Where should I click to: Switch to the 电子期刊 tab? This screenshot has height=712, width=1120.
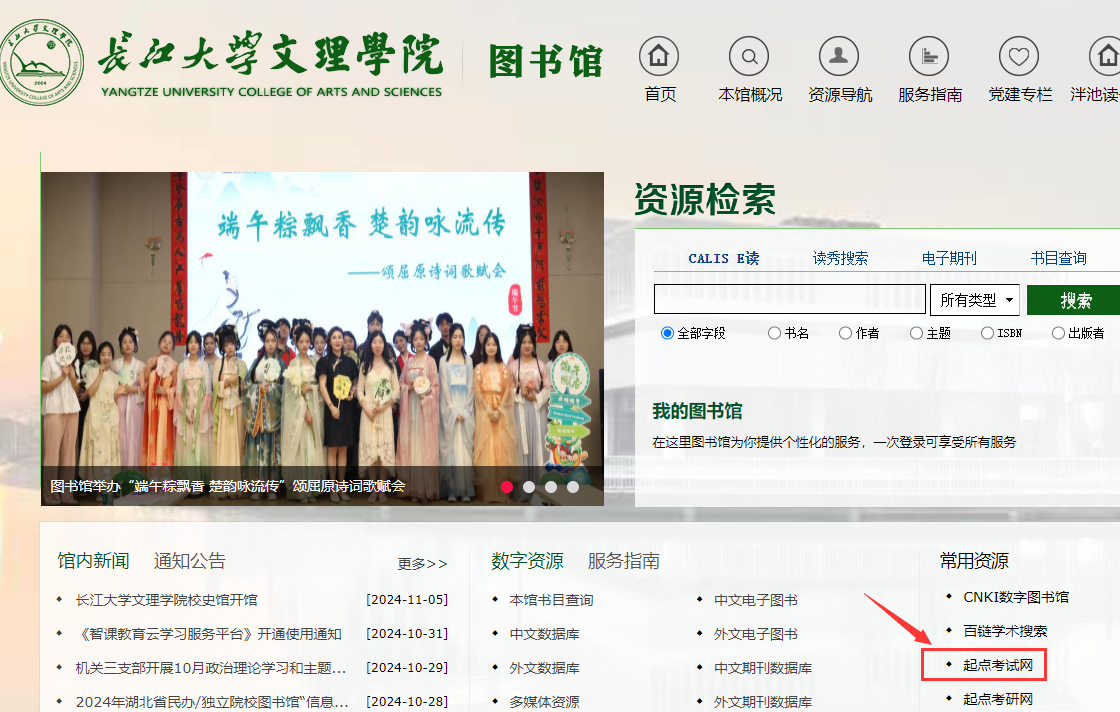coord(949,258)
